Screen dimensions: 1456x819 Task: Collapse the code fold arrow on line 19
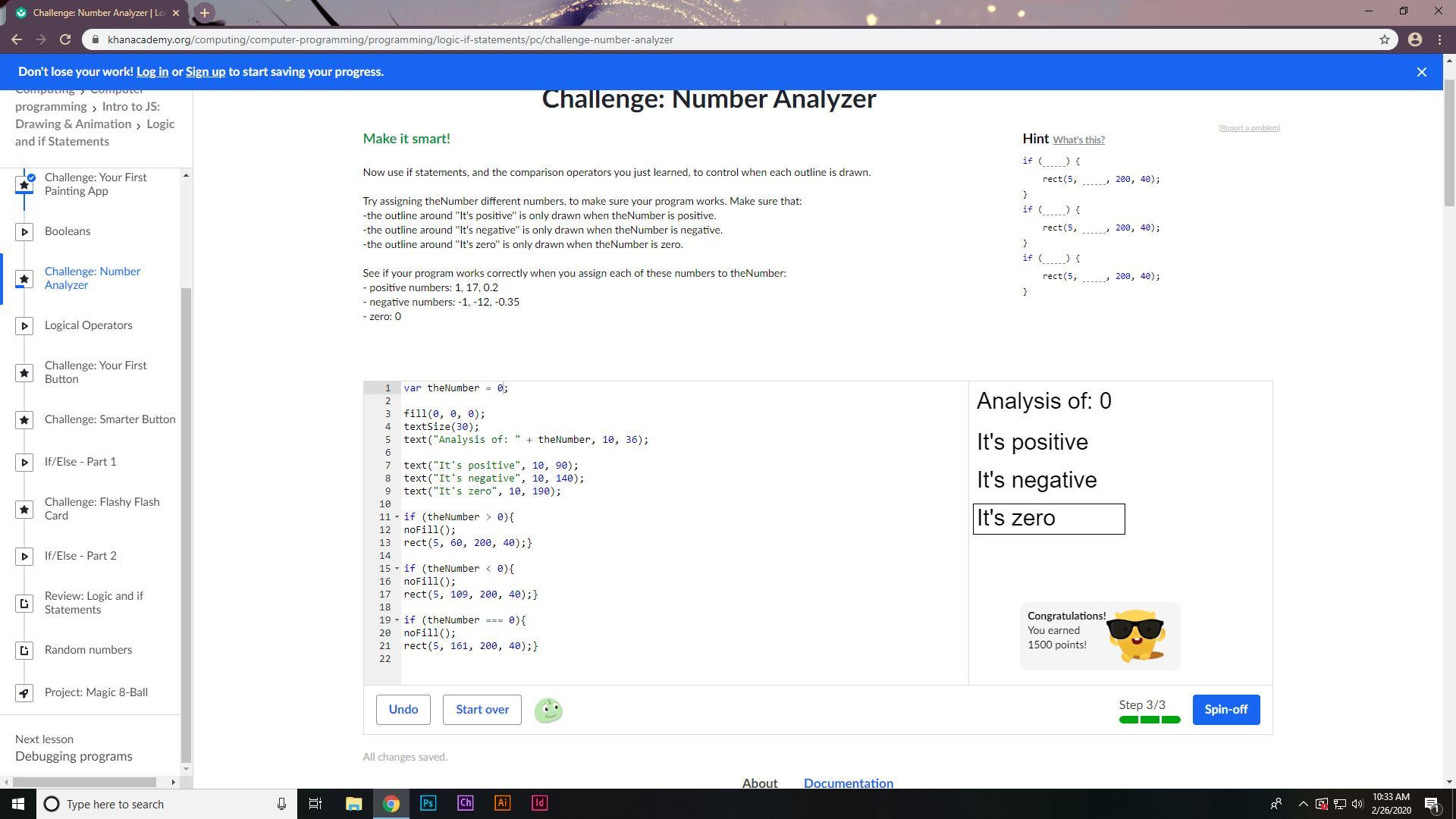pyautogui.click(x=397, y=620)
